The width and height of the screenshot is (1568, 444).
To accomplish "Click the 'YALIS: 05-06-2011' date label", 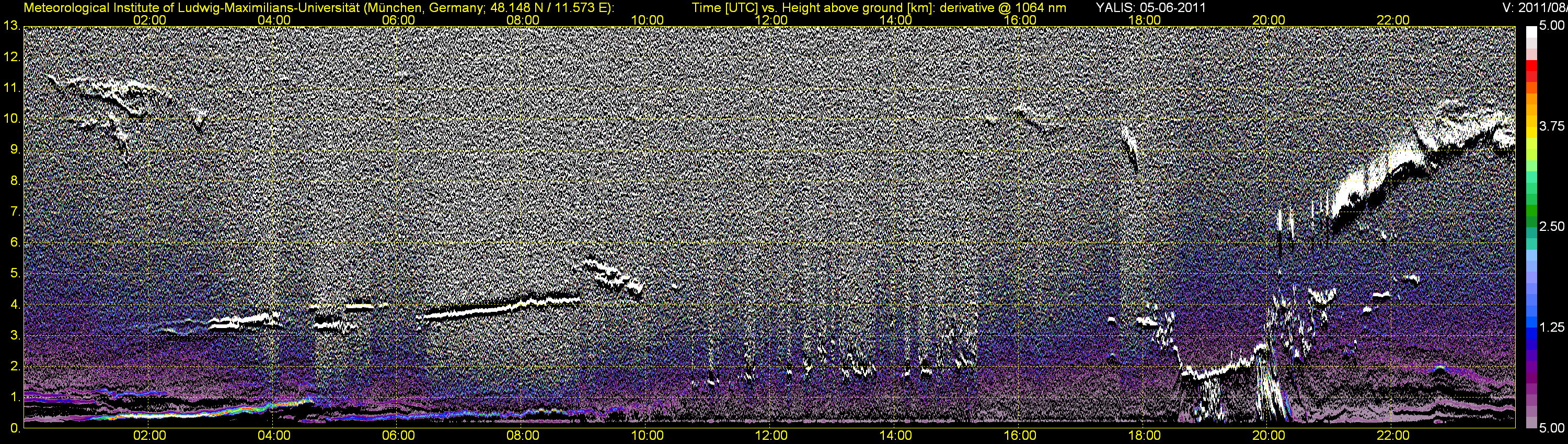I will (x=1150, y=8).
